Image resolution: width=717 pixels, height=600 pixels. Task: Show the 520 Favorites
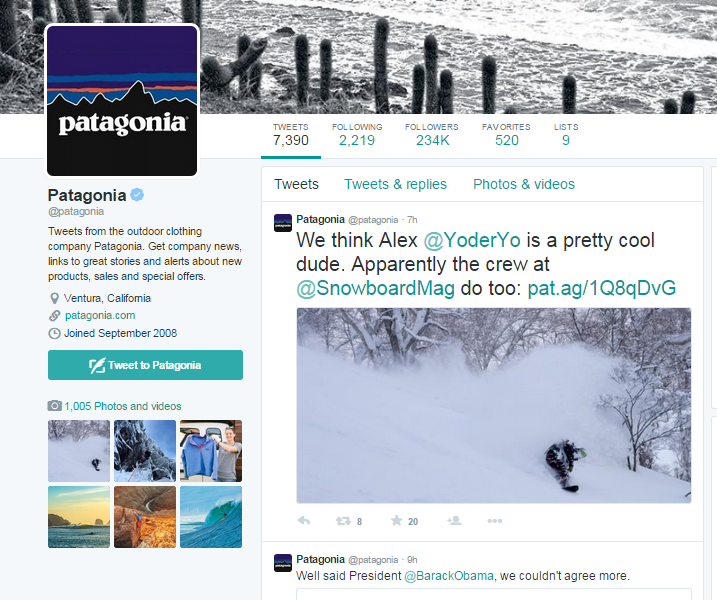click(x=506, y=135)
